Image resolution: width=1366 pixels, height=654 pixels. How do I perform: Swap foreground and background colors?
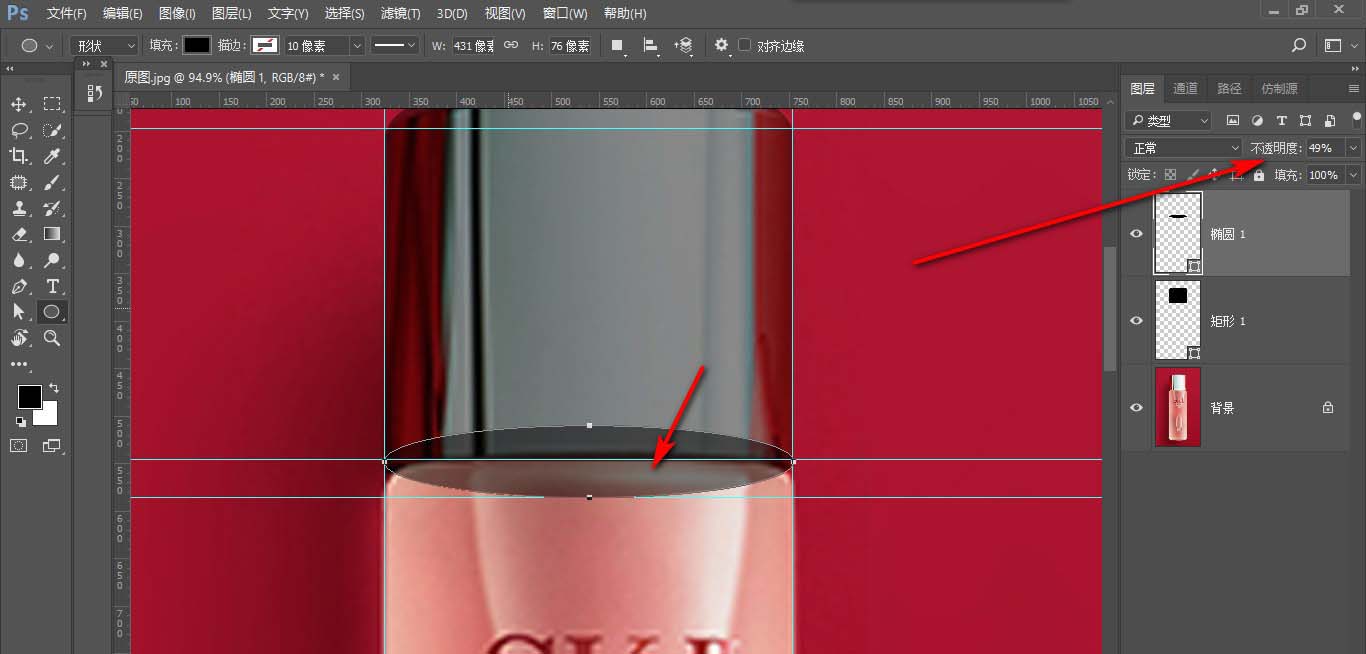[54, 388]
